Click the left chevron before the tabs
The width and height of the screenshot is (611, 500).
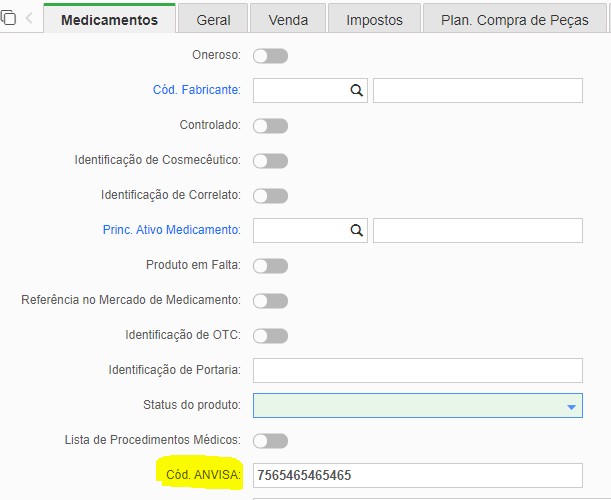coord(29,18)
